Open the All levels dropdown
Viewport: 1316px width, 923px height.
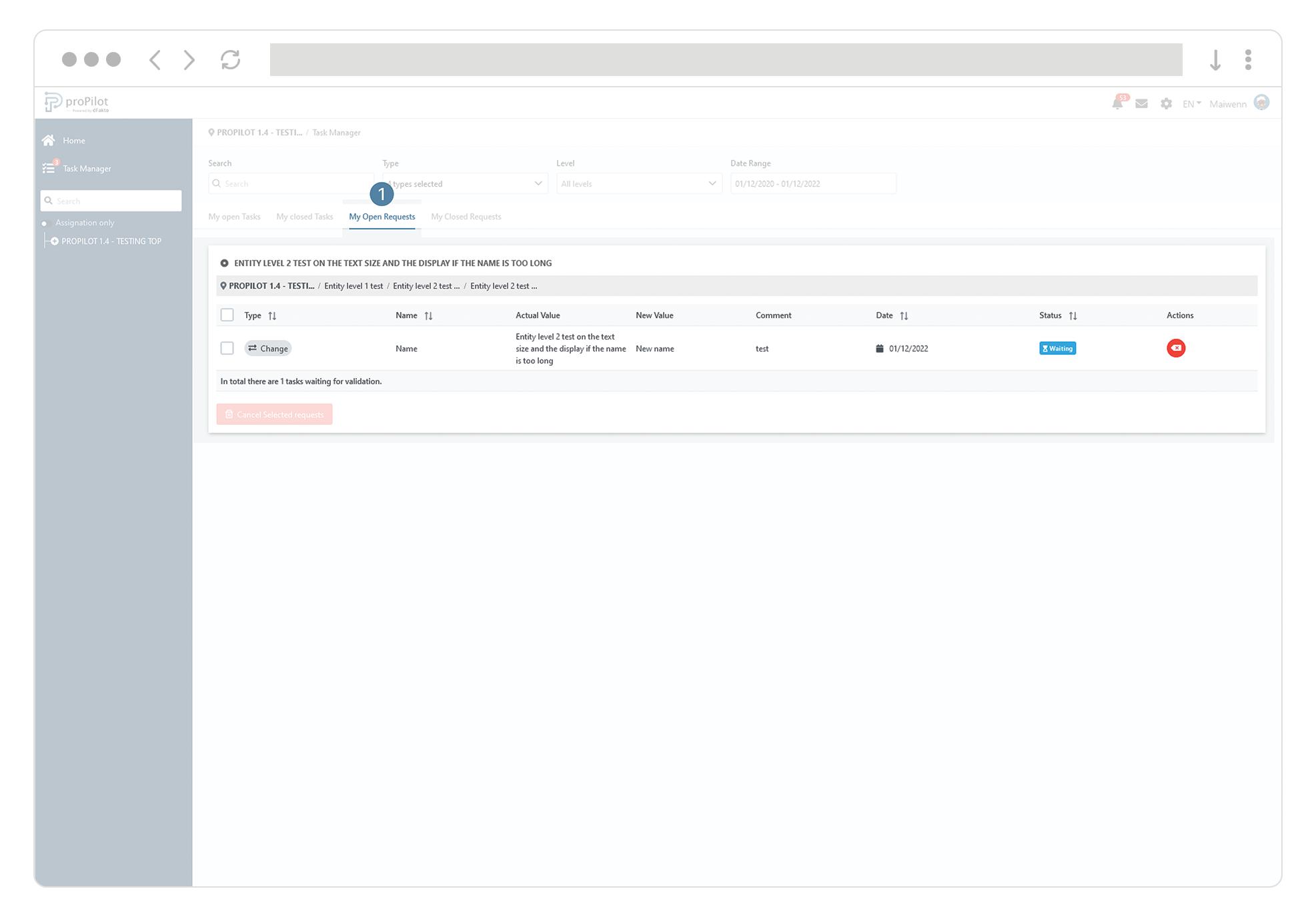click(x=638, y=183)
